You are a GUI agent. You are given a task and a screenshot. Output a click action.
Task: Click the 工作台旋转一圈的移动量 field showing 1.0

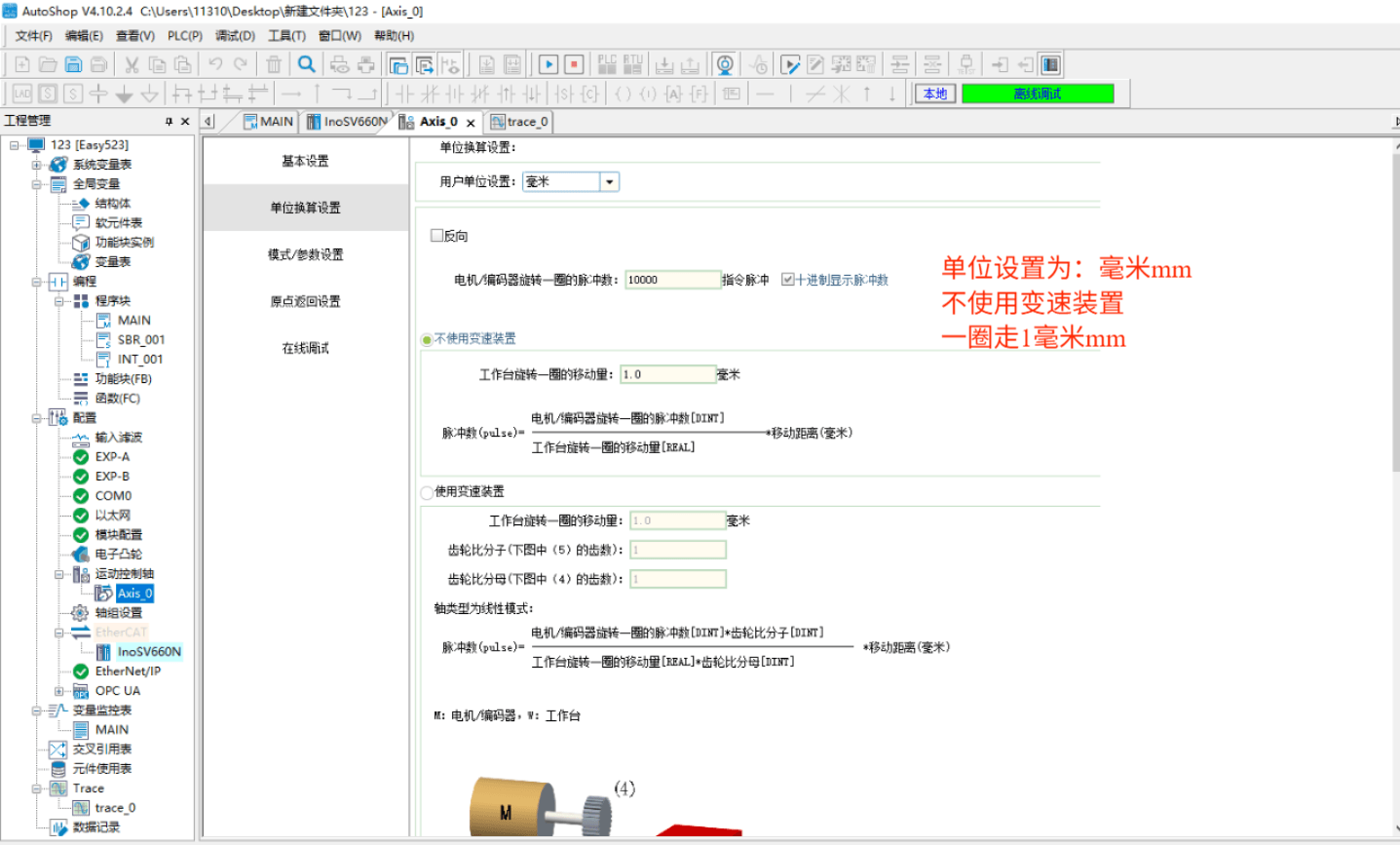[668, 374]
